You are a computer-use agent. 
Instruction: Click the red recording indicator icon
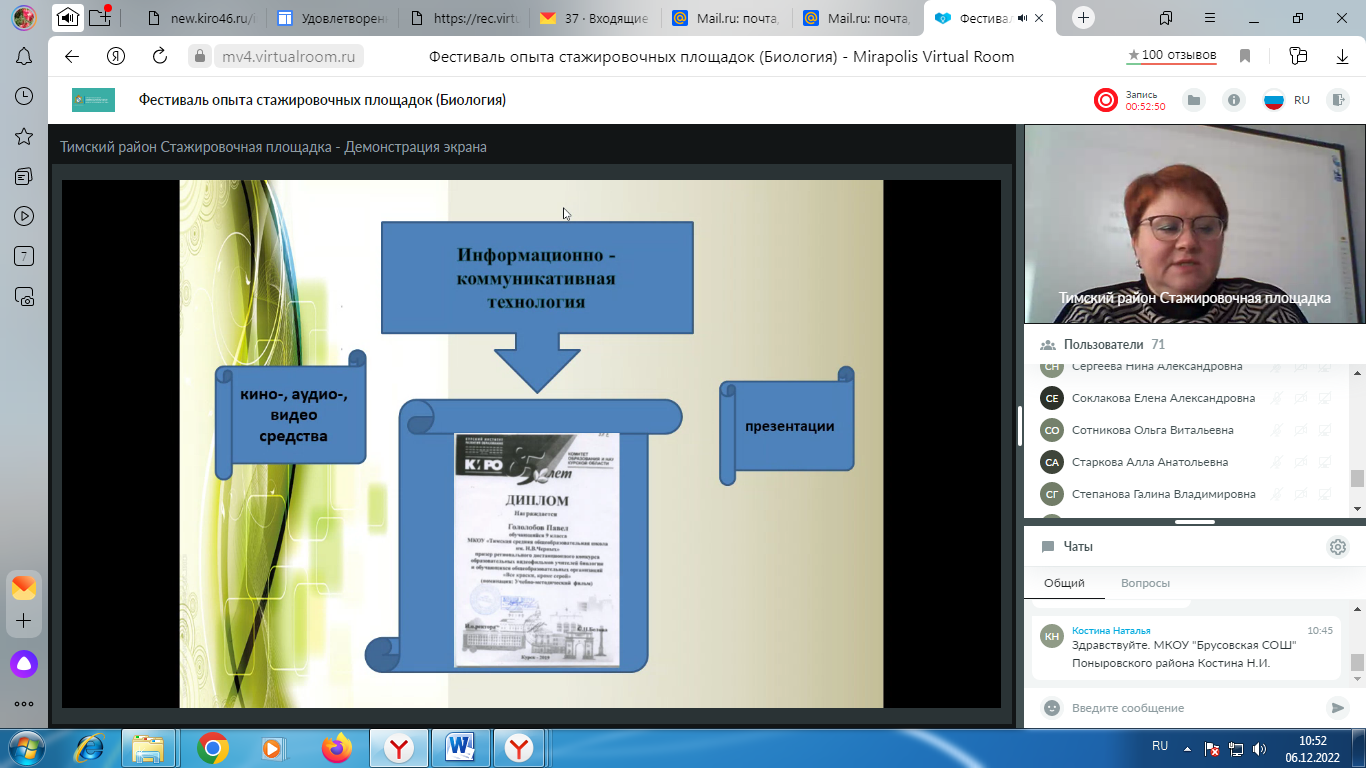(x=1105, y=100)
